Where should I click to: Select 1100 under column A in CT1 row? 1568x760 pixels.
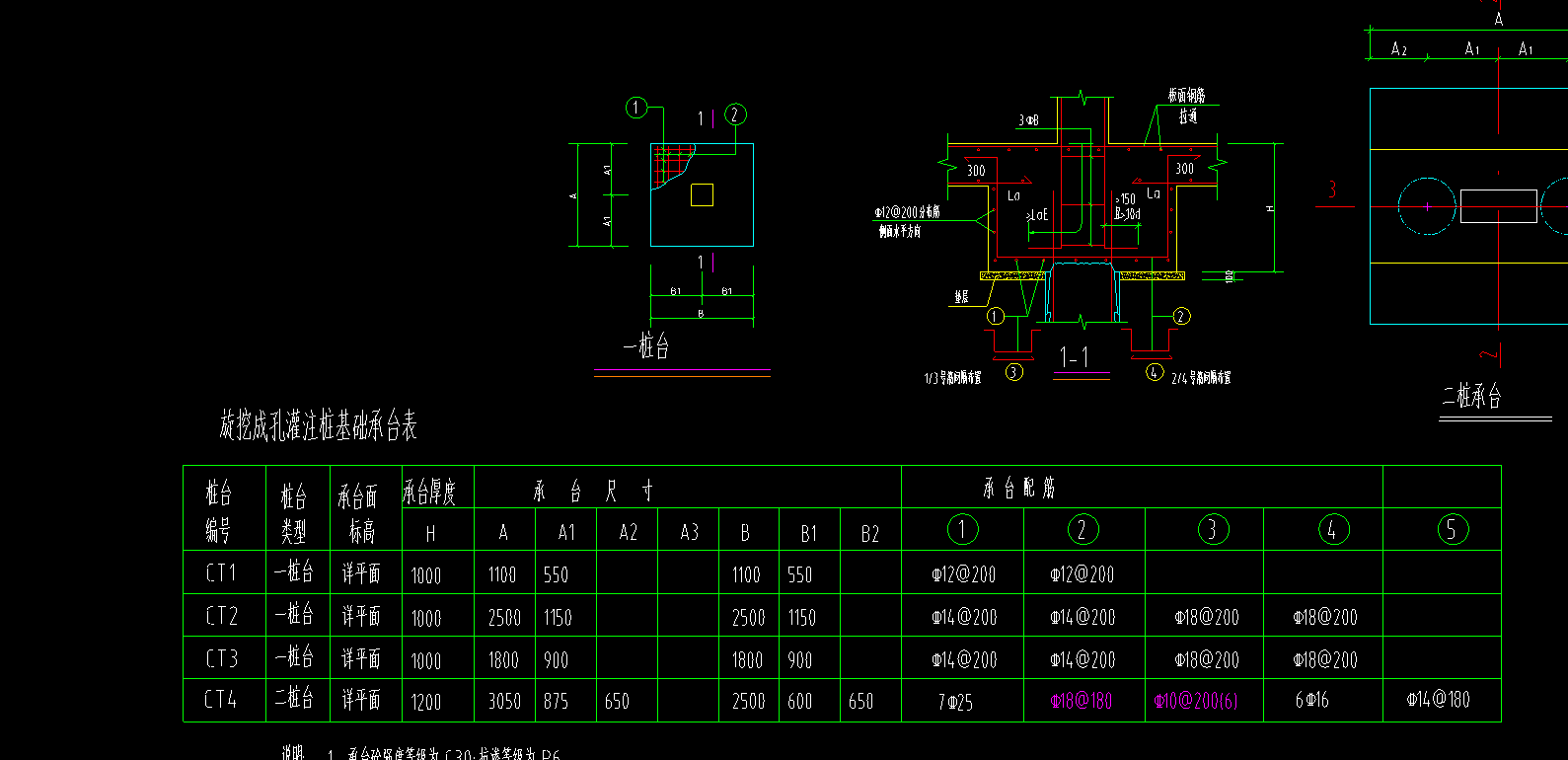[x=501, y=574]
